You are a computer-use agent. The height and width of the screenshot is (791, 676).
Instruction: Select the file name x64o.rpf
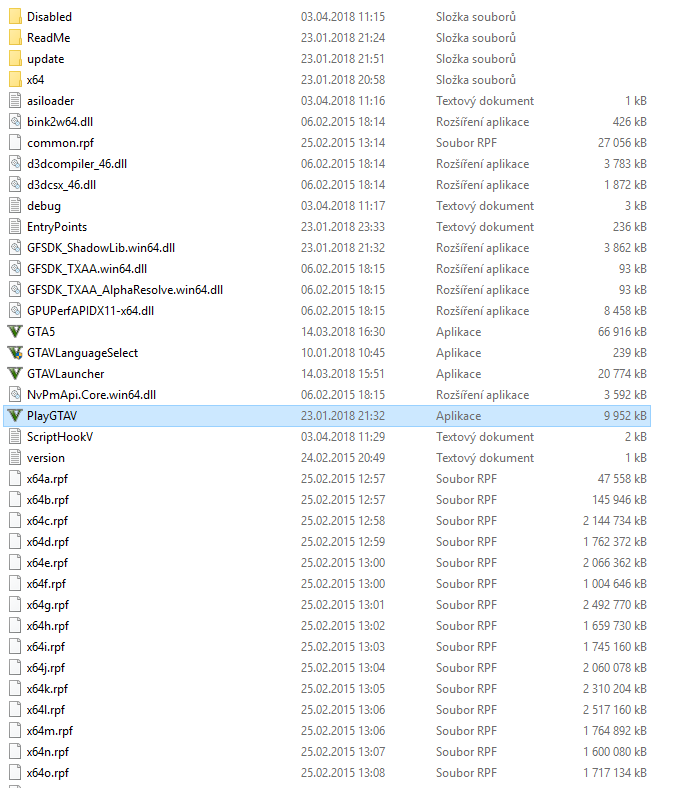[48, 773]
